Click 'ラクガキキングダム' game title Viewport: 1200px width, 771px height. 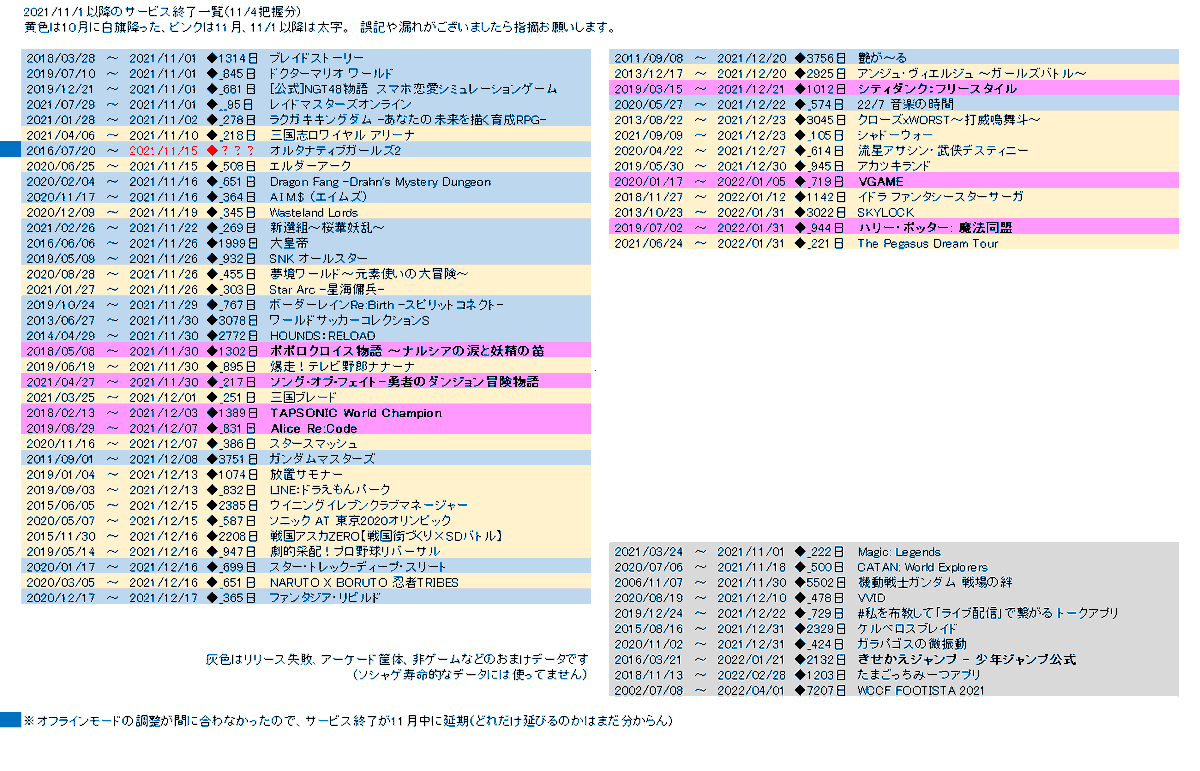click(x=322, y=120)
